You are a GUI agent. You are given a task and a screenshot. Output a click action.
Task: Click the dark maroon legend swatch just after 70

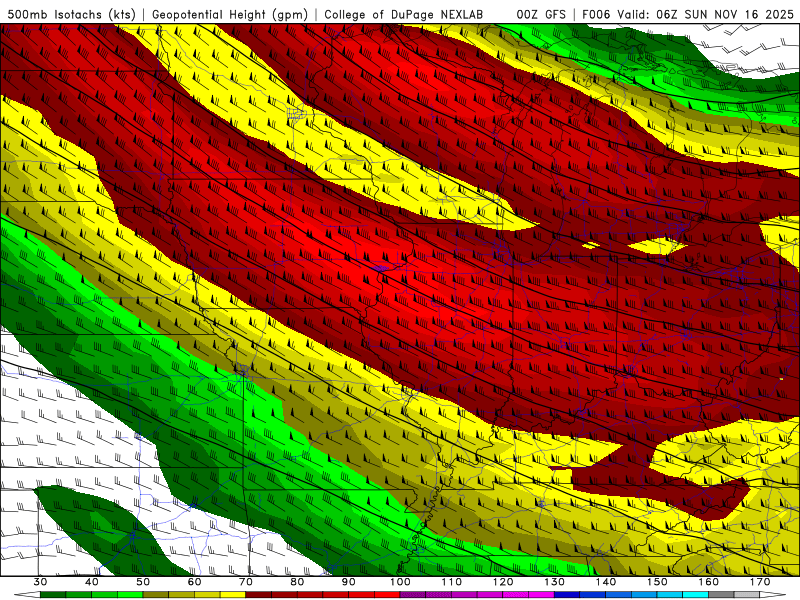[x=259, y=595]
